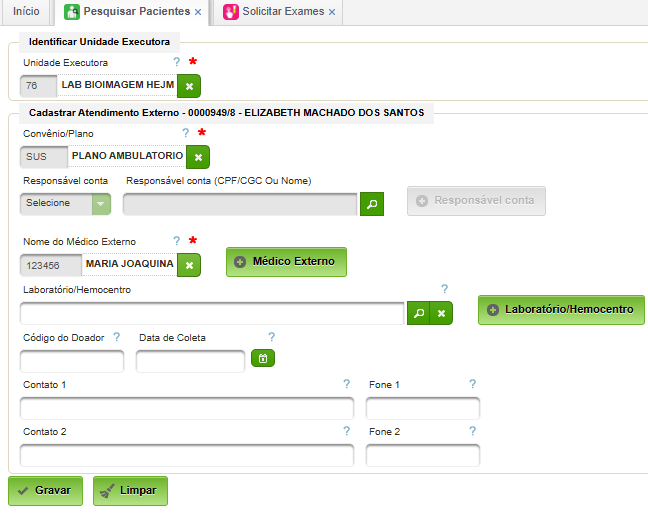
Task: Show help for Contato 2
Action: pos(346,431)
